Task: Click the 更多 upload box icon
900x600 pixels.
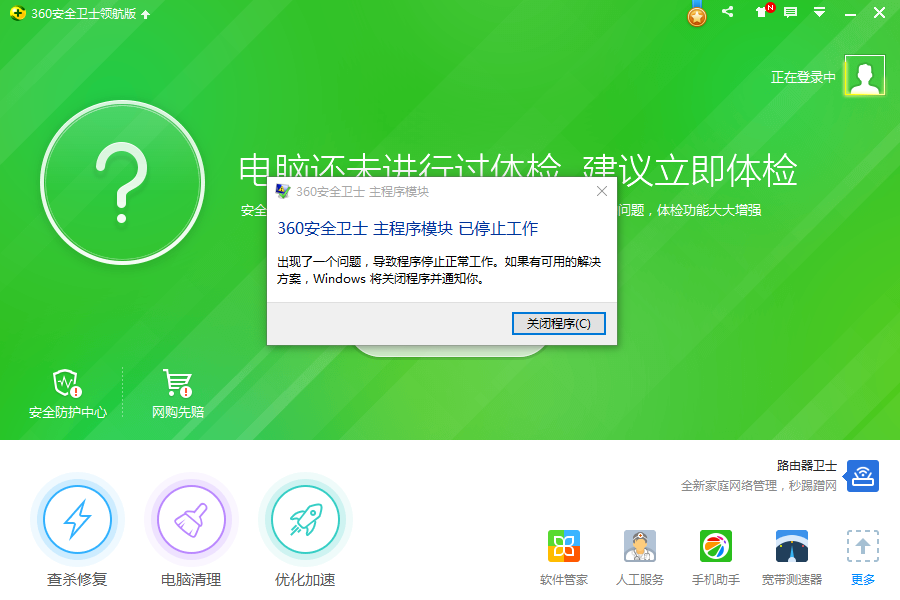Action: (863, 546)
